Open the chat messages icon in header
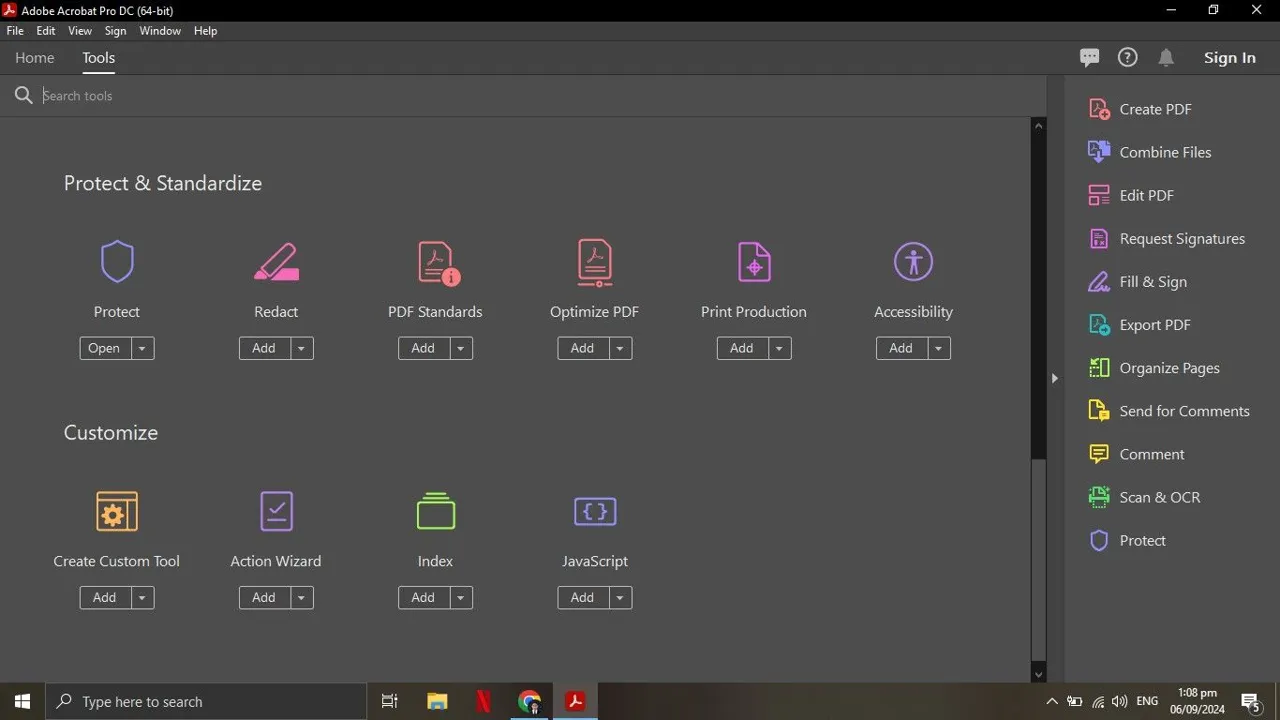This screenshot has width=1280, height=720. click(x=1090, y=58)
